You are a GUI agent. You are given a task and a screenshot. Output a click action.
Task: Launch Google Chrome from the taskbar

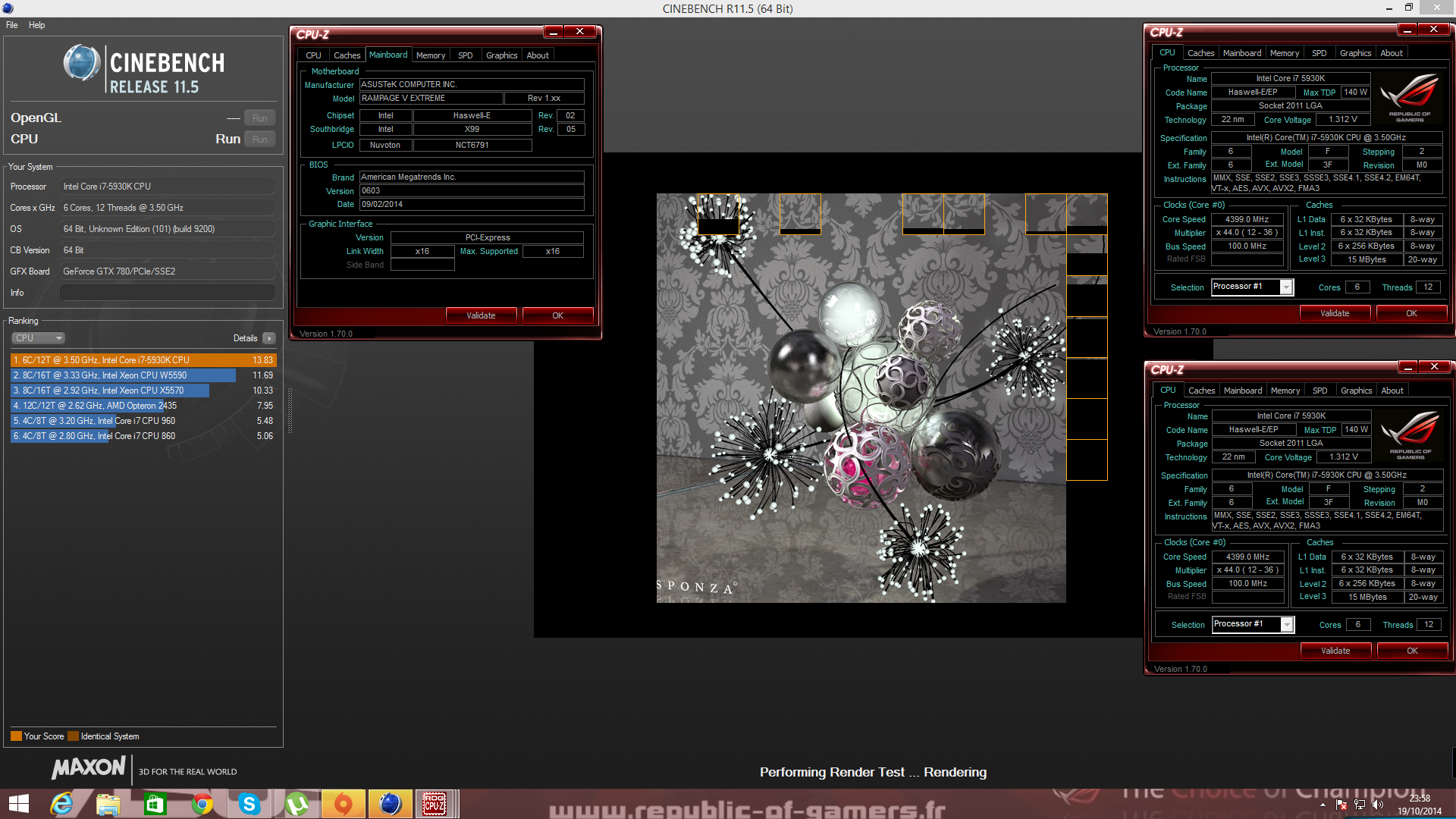[202, 804]
